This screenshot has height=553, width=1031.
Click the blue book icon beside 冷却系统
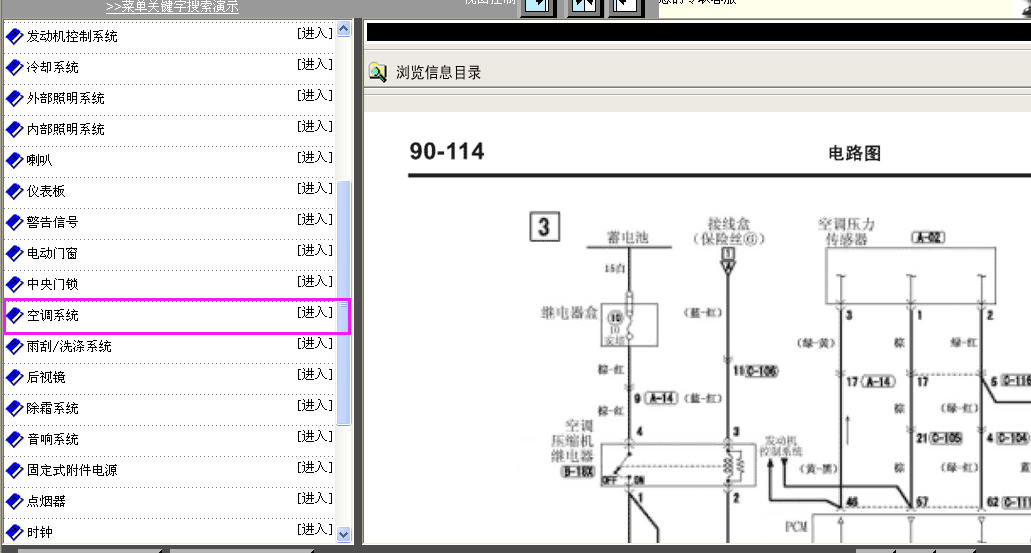pos(14,67)
